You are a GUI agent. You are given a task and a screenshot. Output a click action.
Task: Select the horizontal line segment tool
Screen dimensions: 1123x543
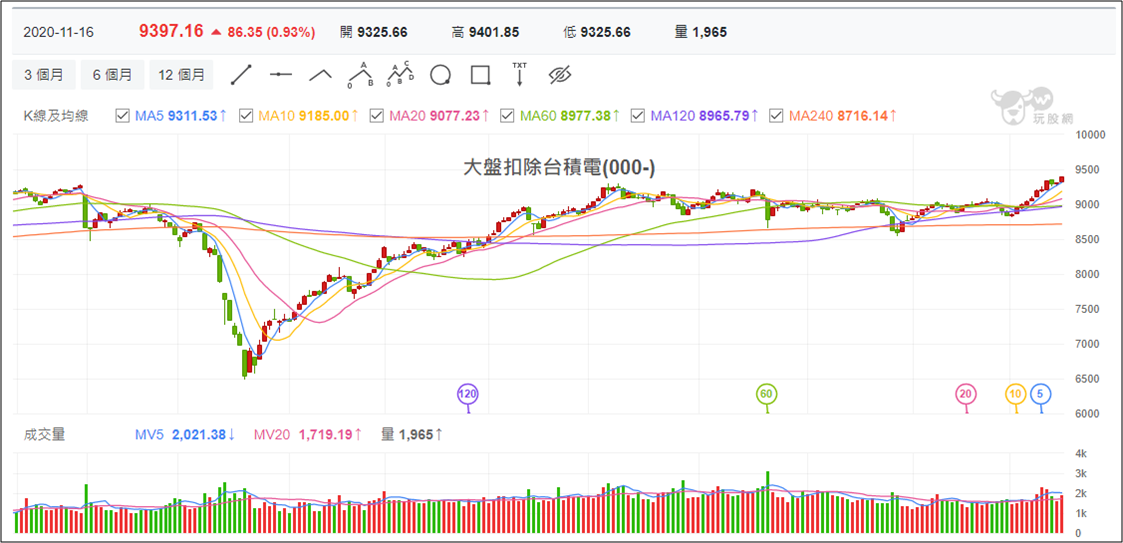click(281, 74)
